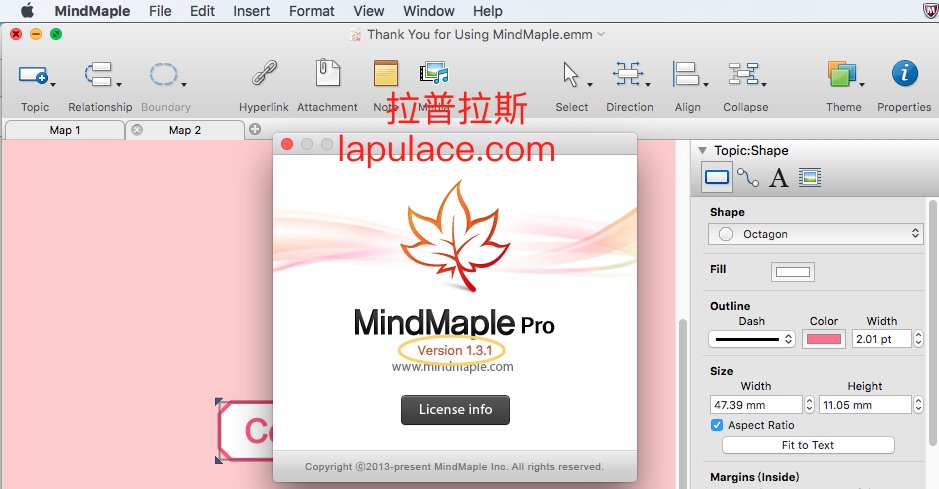The width and height of the screenshot is (939, 489).
Task: Toggle the Aspect Ratio checkbox
Action: click(x=717, y=425)
